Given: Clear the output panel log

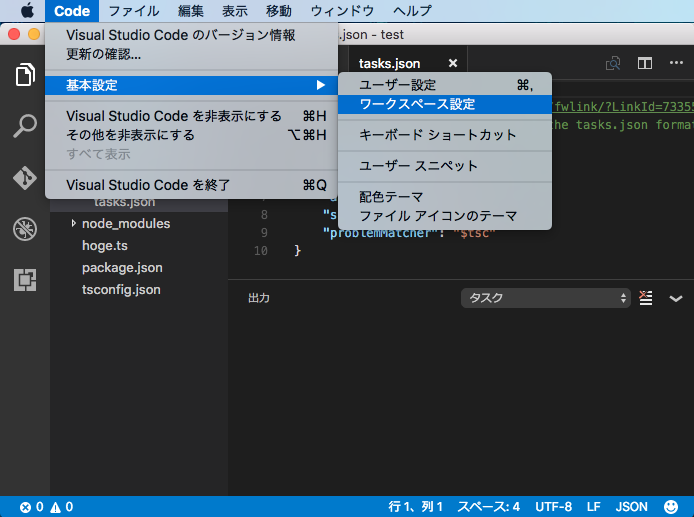Looking at the screenshot, I should 646,298.
